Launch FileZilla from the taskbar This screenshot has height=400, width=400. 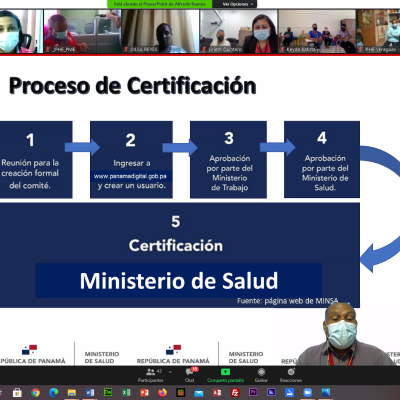point(235,393)
